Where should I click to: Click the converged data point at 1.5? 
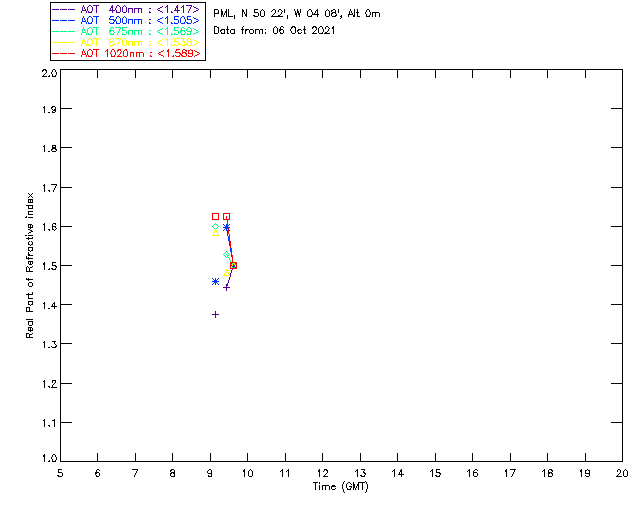coord(233,265)
